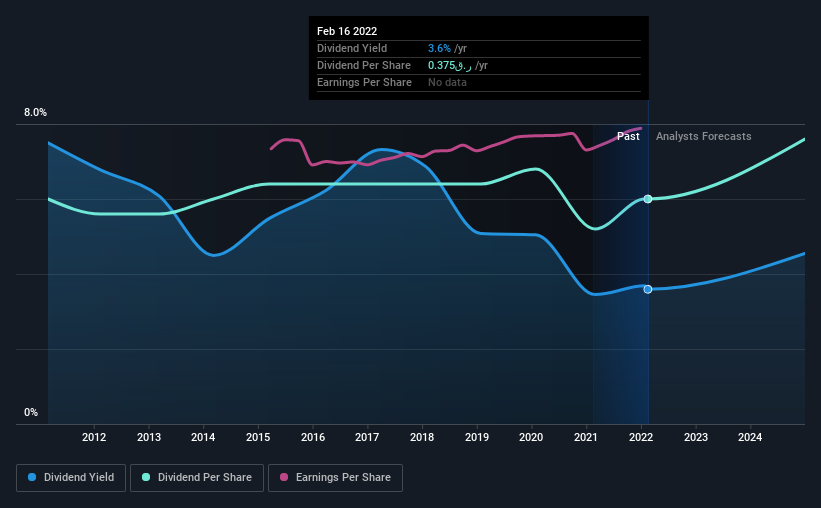
Task: Click the 'Dividend Yield' tooltip row label
Action: click(352, 48)
